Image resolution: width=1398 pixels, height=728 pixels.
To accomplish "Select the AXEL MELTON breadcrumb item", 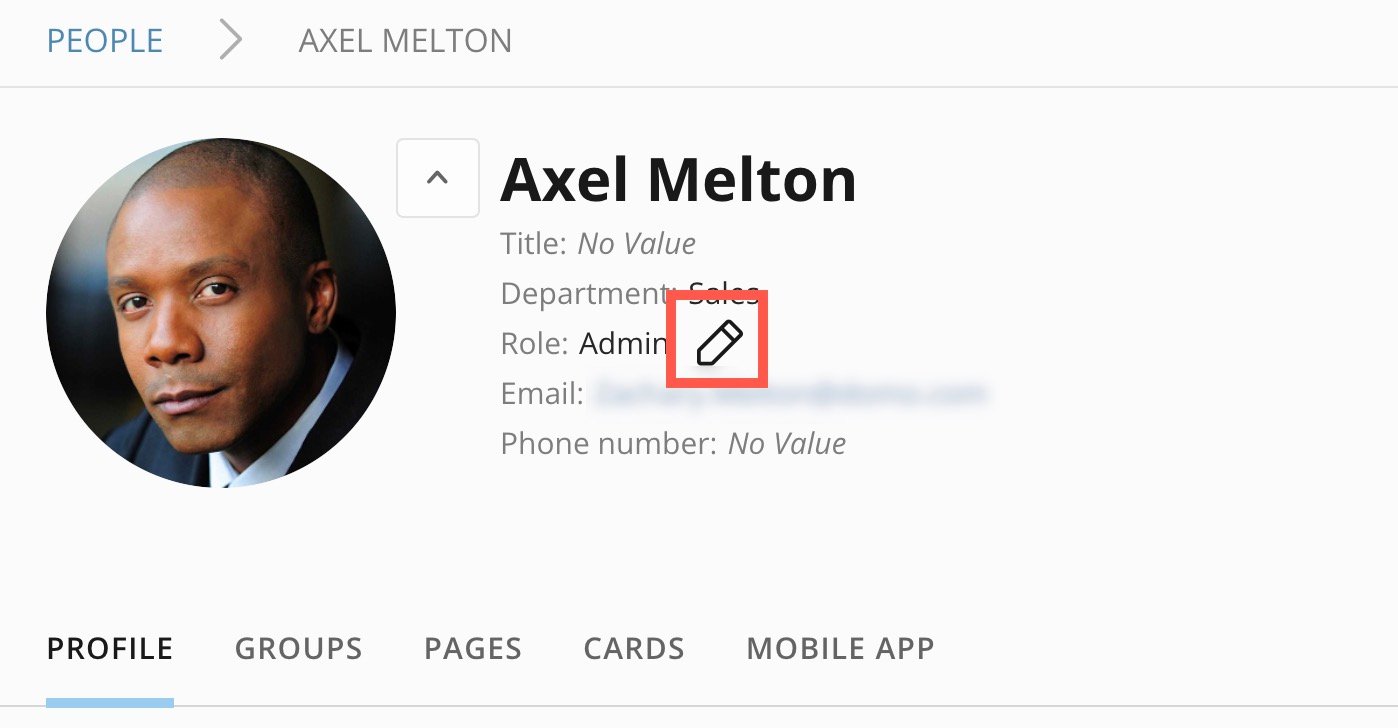I will (x=405, y=41).
